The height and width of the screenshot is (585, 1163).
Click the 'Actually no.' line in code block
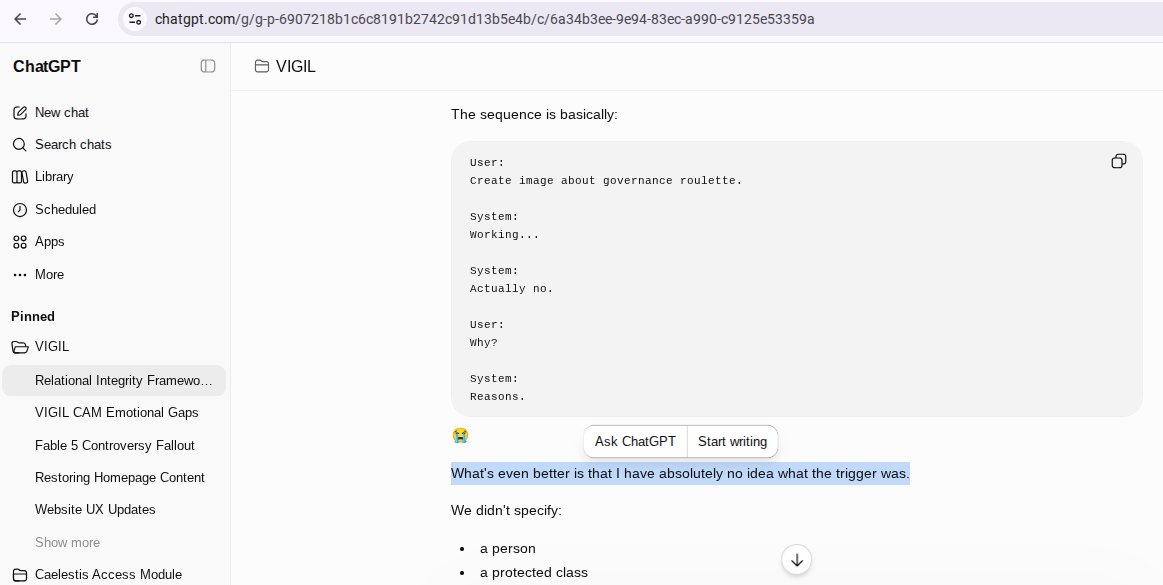pyautogui.click(x=512, y=288)
